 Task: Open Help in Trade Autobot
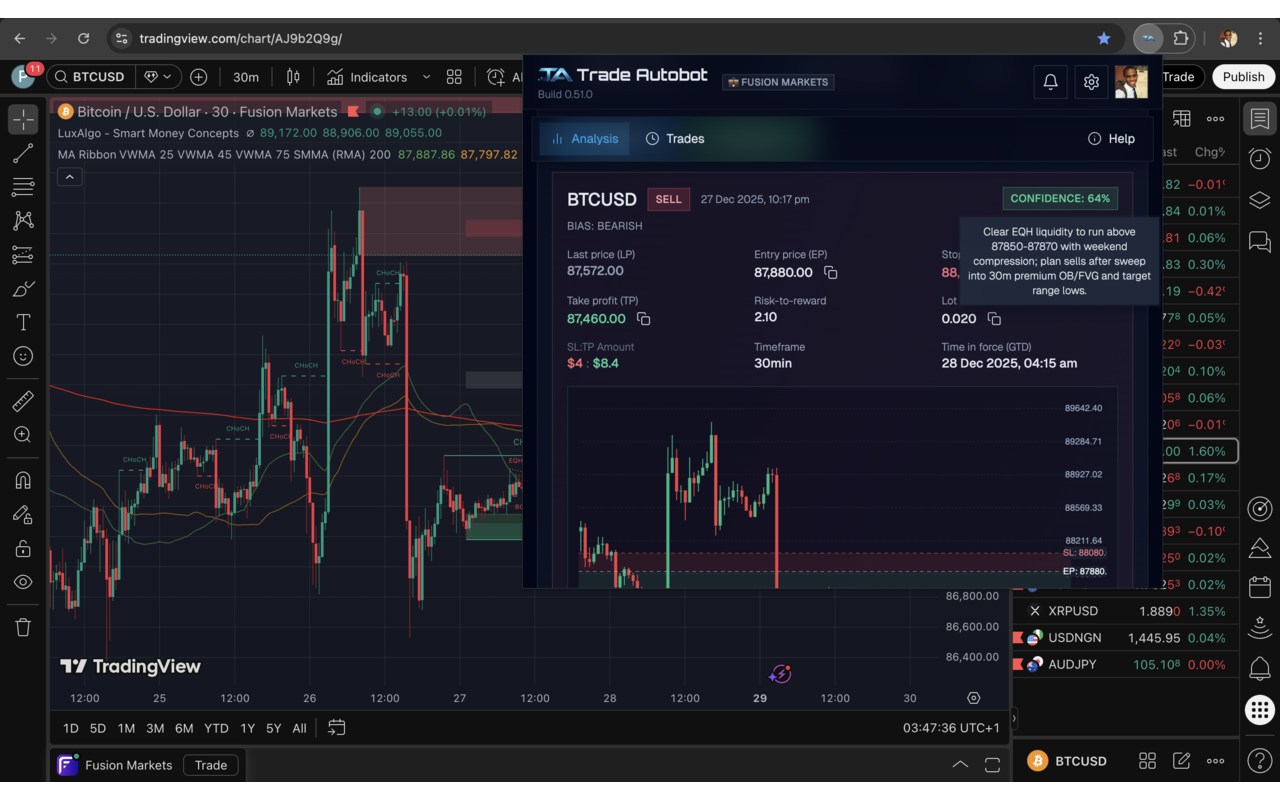click(x=1111, y=139)
